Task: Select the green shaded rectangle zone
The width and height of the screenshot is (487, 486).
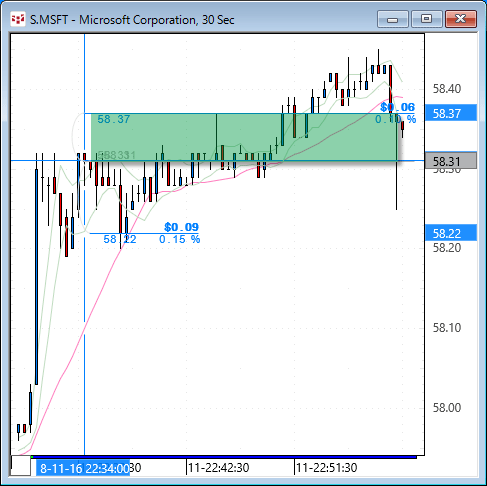Action: pyautogui.click(x=244, y=137)
